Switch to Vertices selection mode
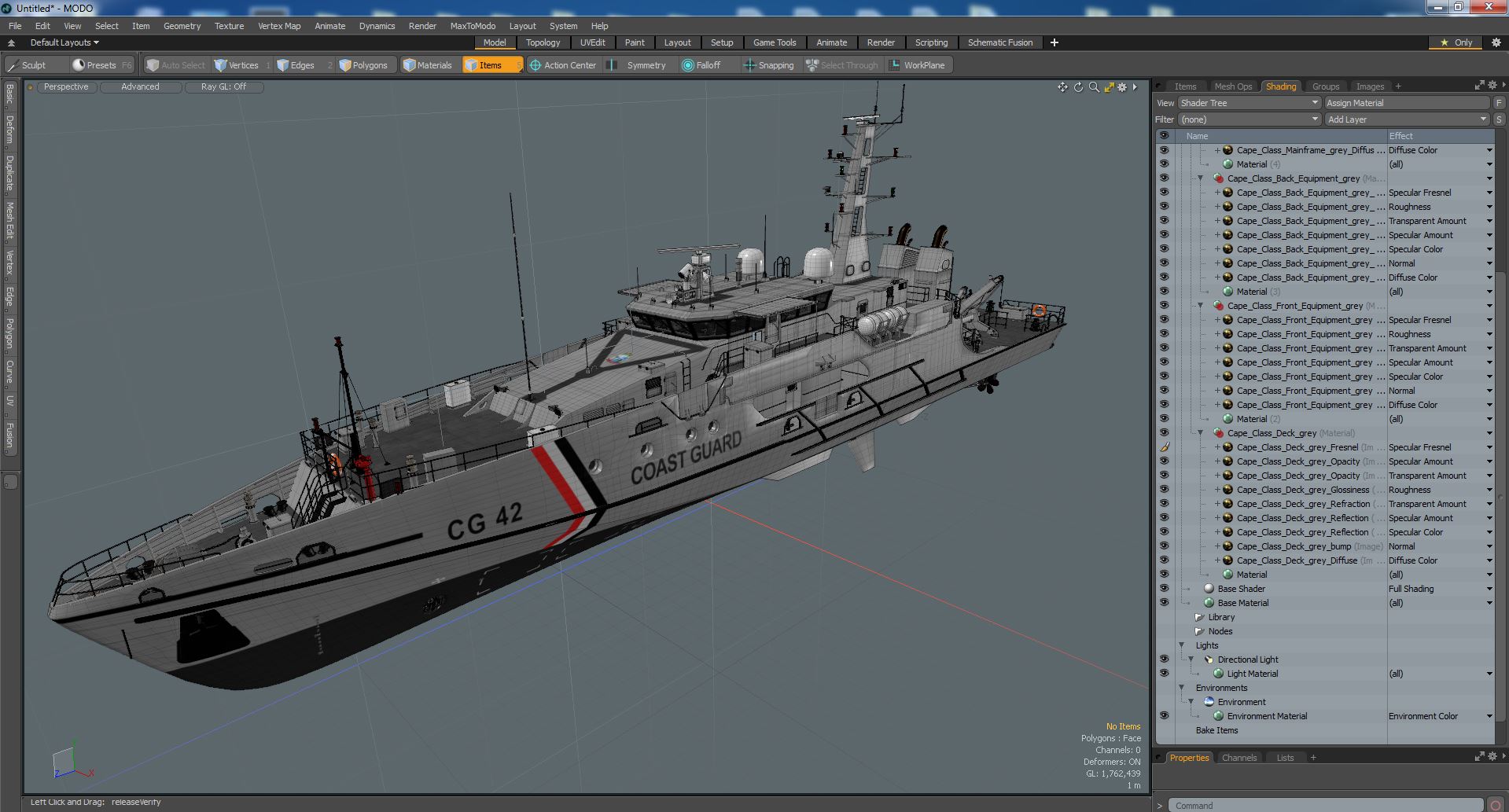The width and height of the screenshot is (1509, 812). pos(243,65)
